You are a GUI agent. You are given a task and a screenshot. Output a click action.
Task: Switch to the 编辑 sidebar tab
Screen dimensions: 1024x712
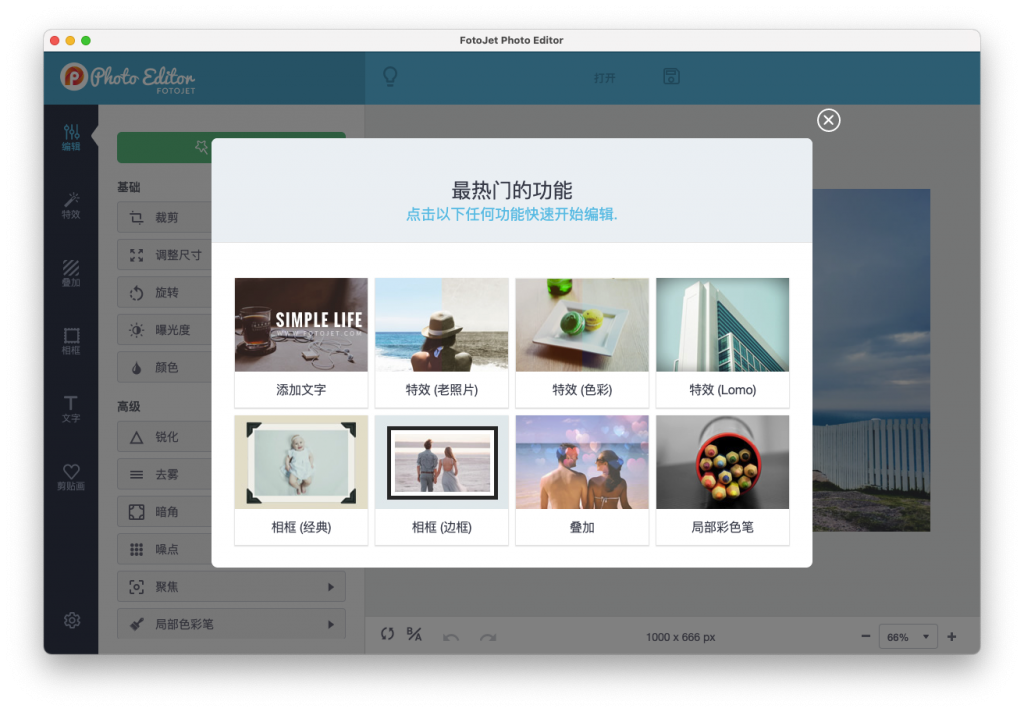point(71,137)
